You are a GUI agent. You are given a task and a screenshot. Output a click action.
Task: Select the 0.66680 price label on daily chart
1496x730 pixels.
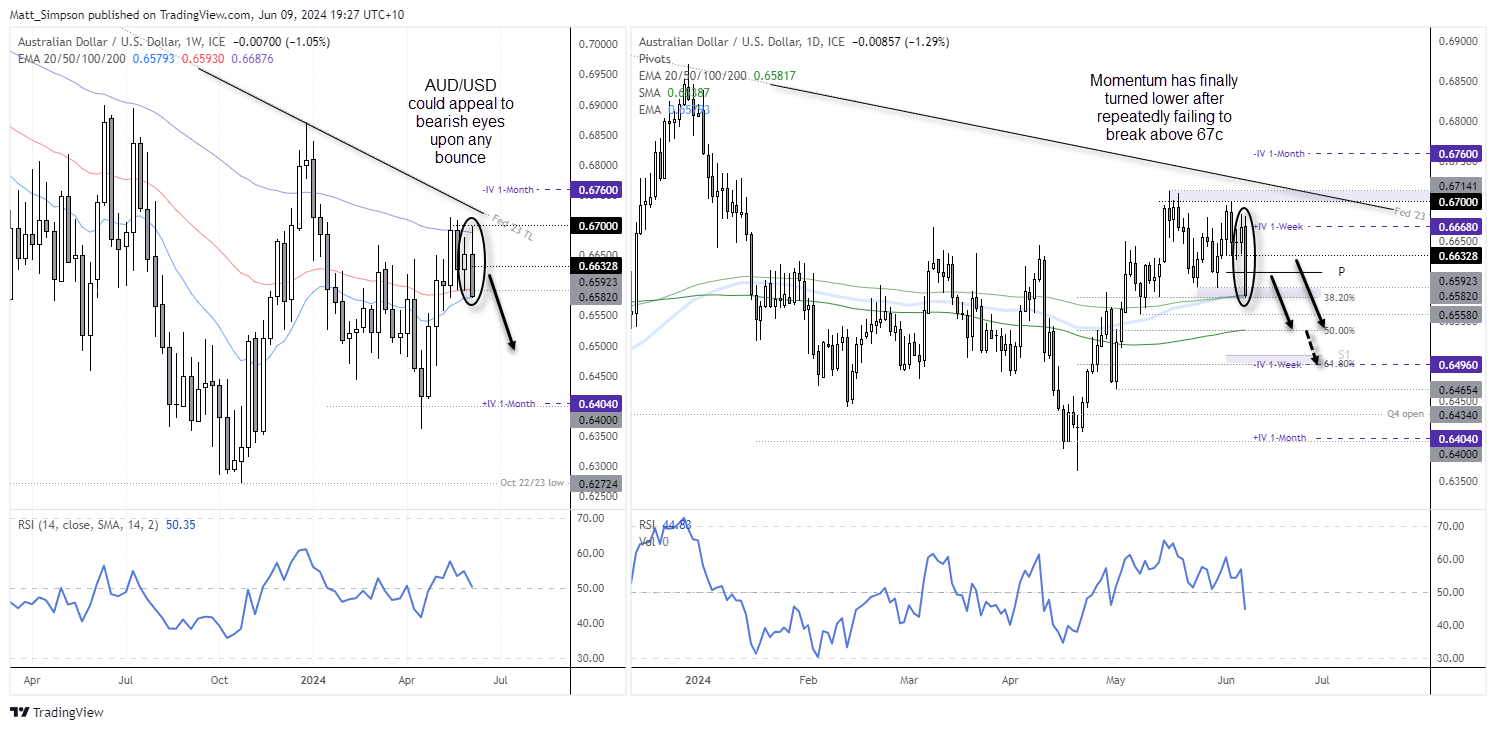1456,227
